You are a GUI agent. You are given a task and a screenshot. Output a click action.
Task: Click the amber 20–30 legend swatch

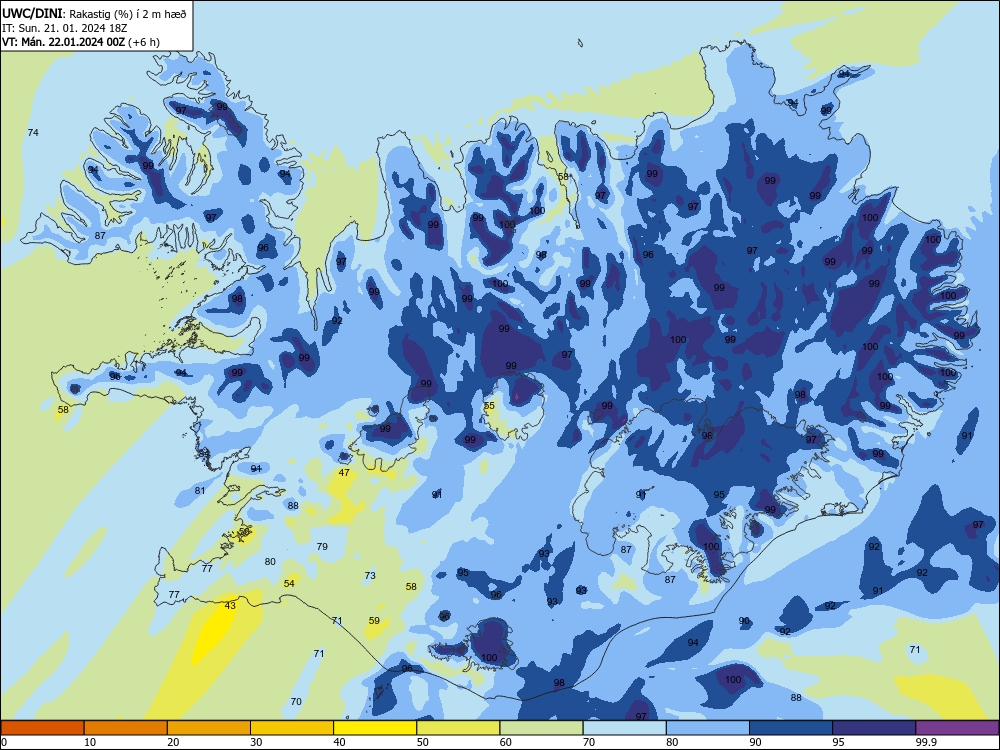pos(209,728)
